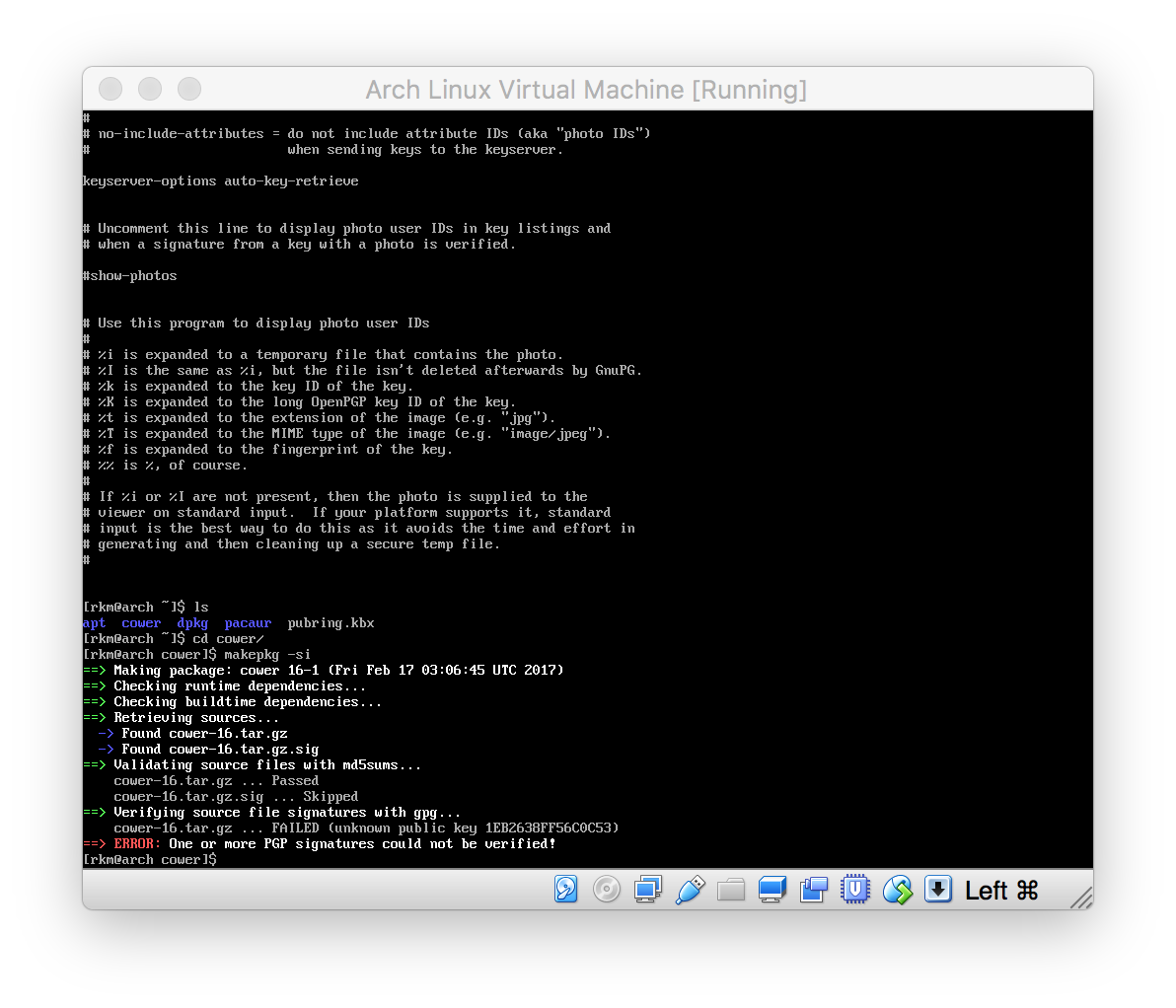1176x1008 pixels.
Task: Open the CPU virtualization chip icon
Action: (x=855, y=890)
